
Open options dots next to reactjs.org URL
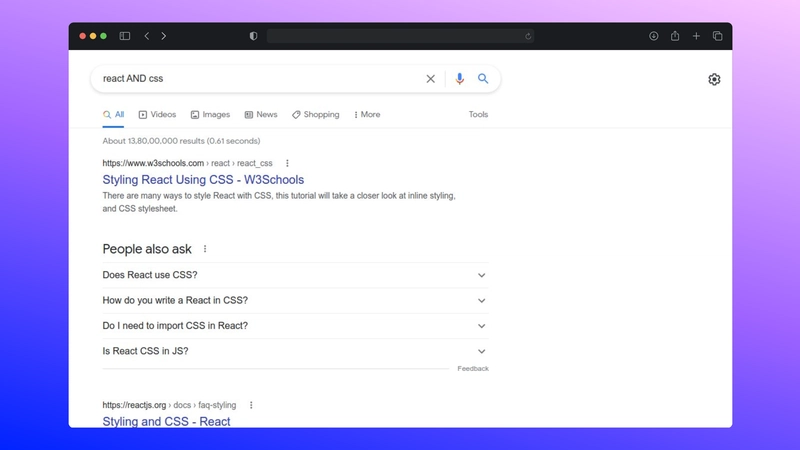[251, 405]
